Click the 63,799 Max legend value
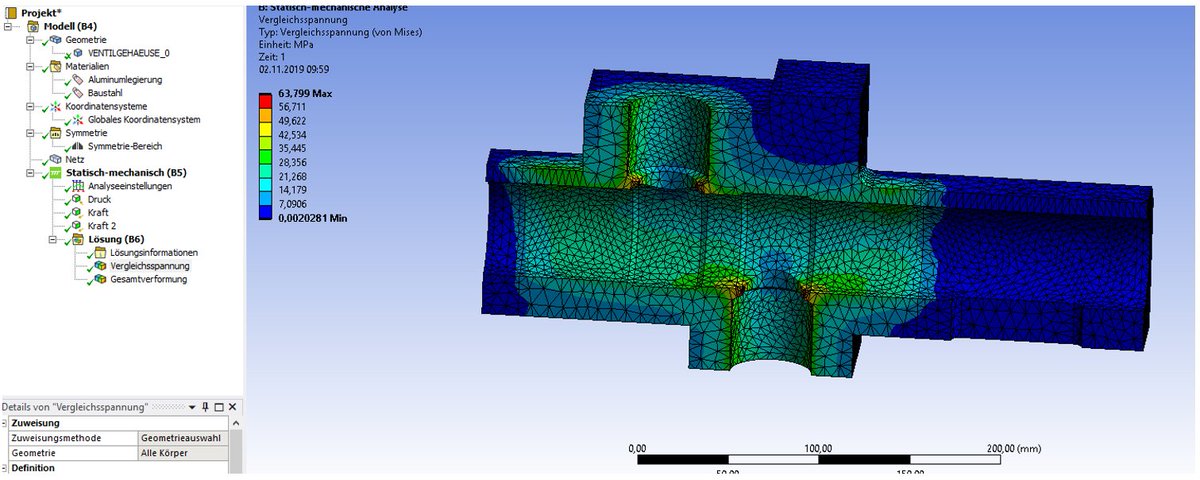 [305, 93]
